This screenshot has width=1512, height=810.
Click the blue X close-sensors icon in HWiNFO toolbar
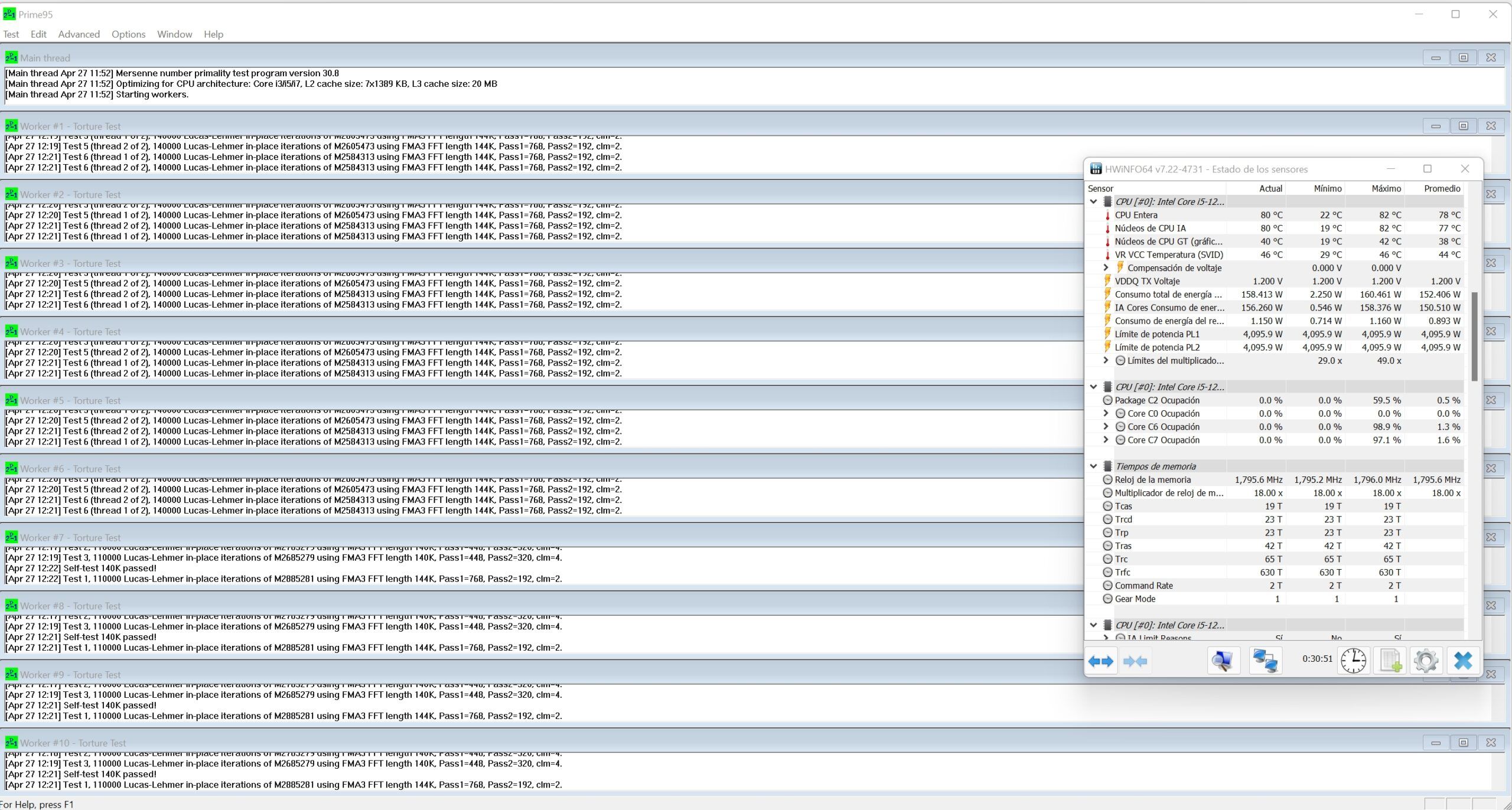tap(1462, 661)
